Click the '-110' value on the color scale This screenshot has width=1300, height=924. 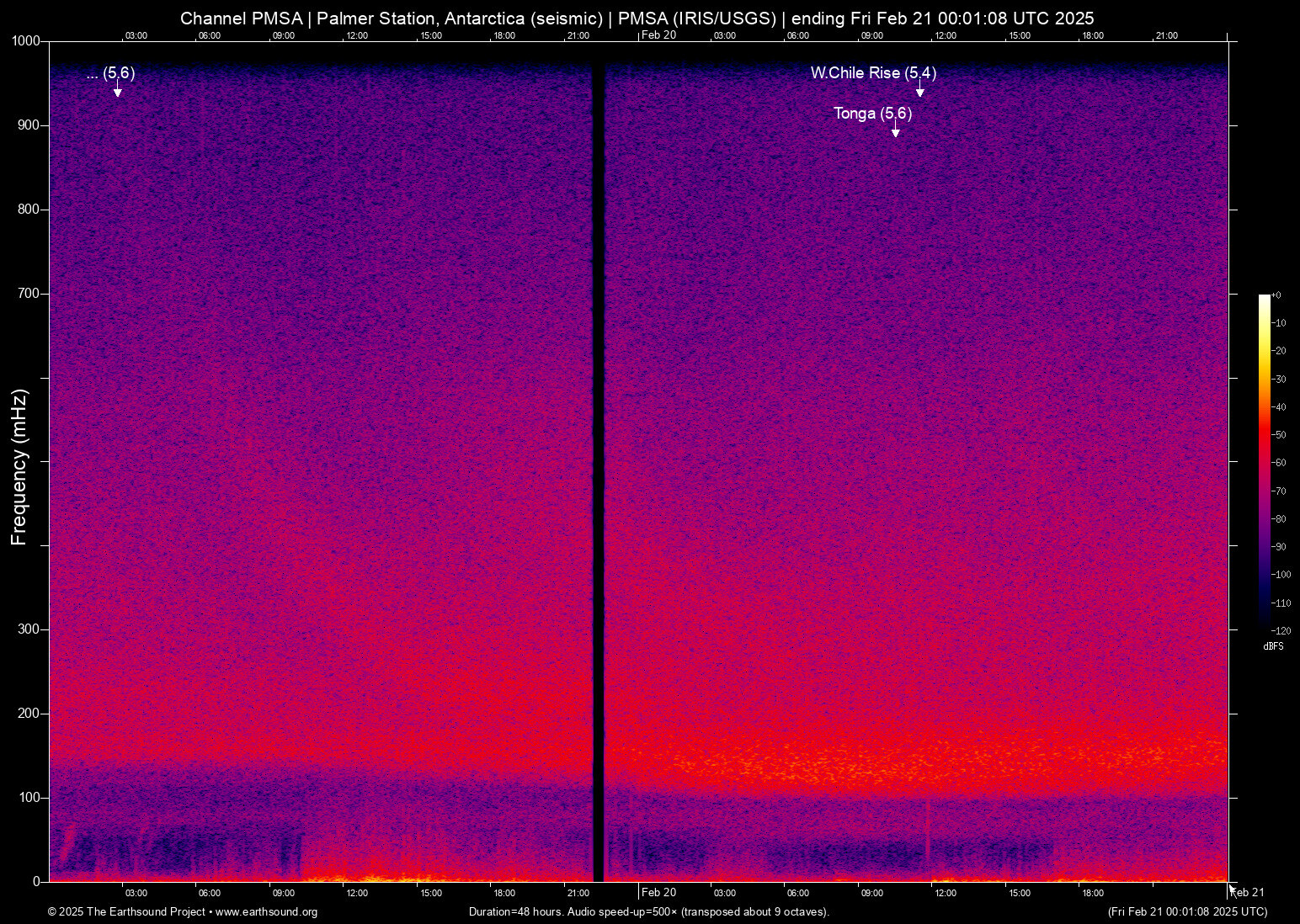1281,603
